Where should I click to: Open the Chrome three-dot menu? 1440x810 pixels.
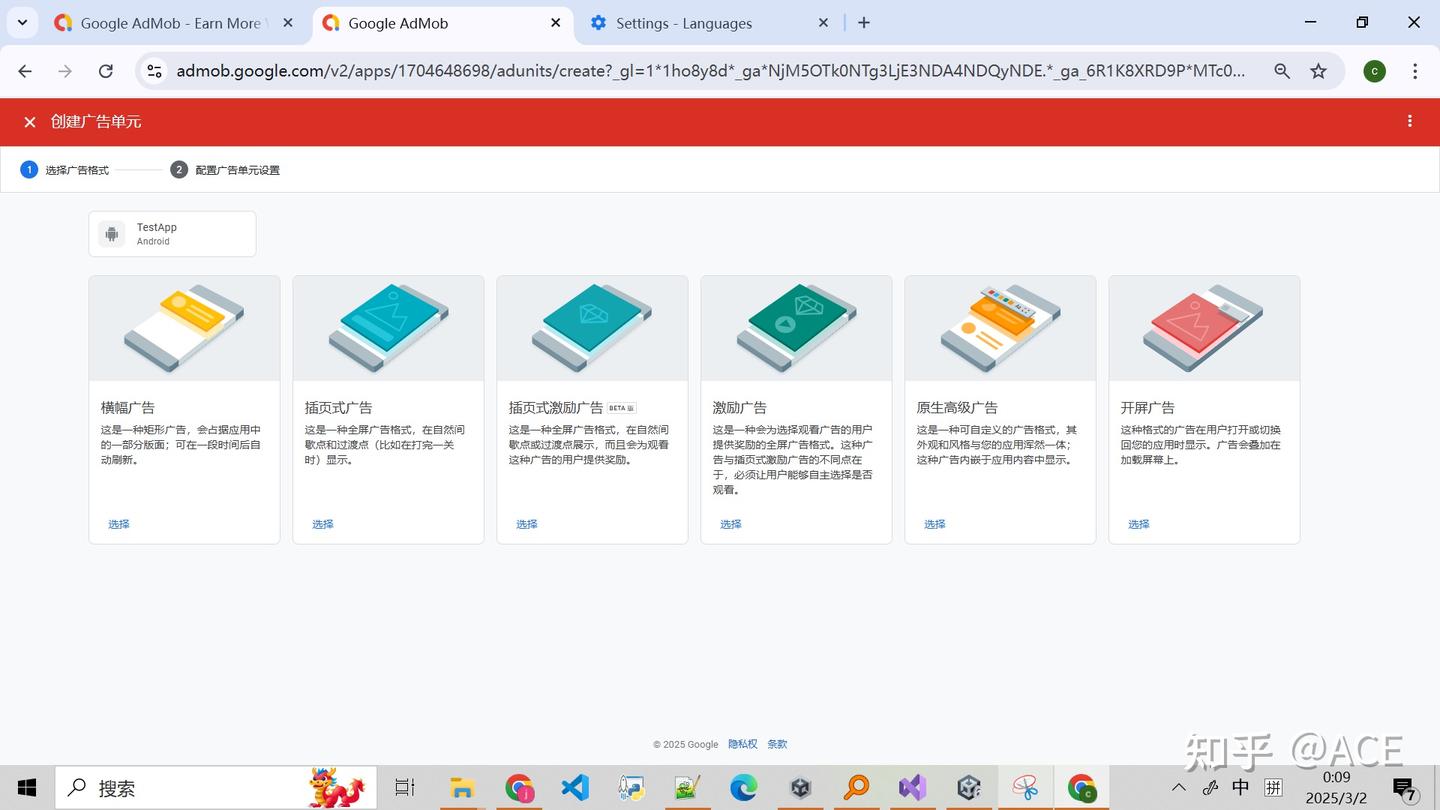click(1415, 71)
